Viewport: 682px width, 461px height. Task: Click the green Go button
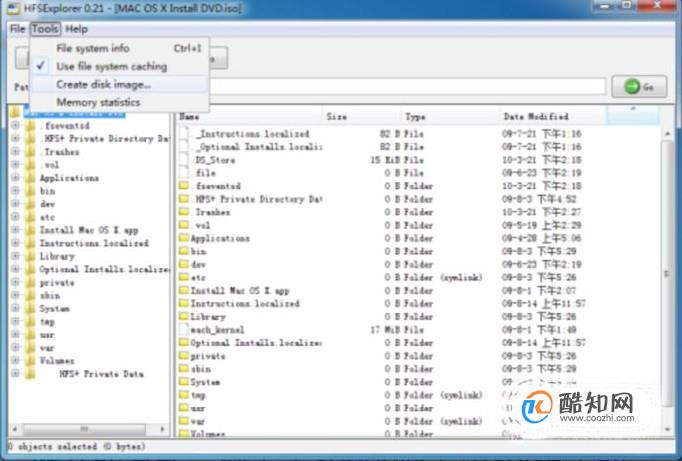(639, 87)
